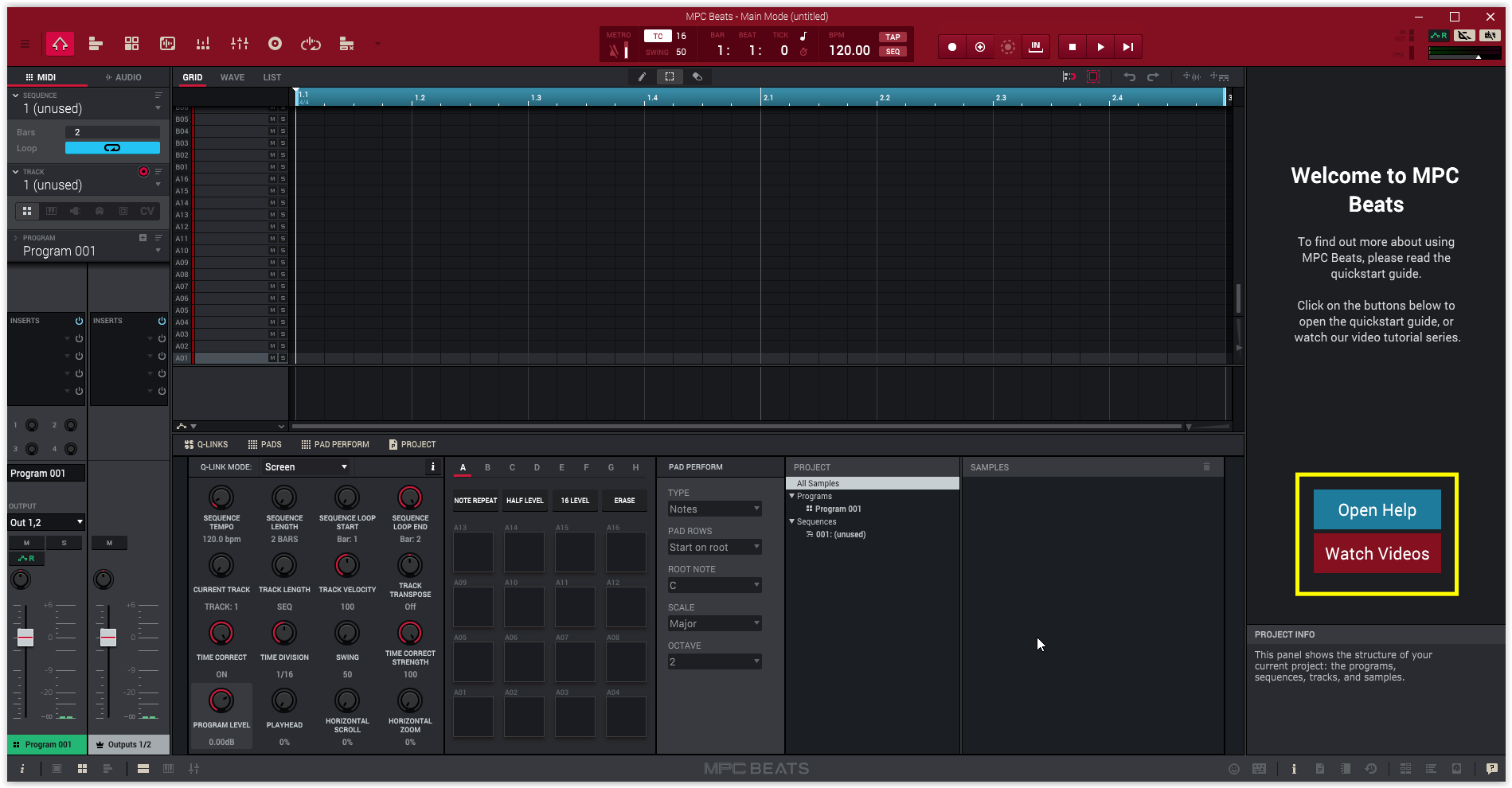Mute pad A01 in the grid
Image resolution: width=1512 pixels, height=788 pixels.
pos(272,358)
